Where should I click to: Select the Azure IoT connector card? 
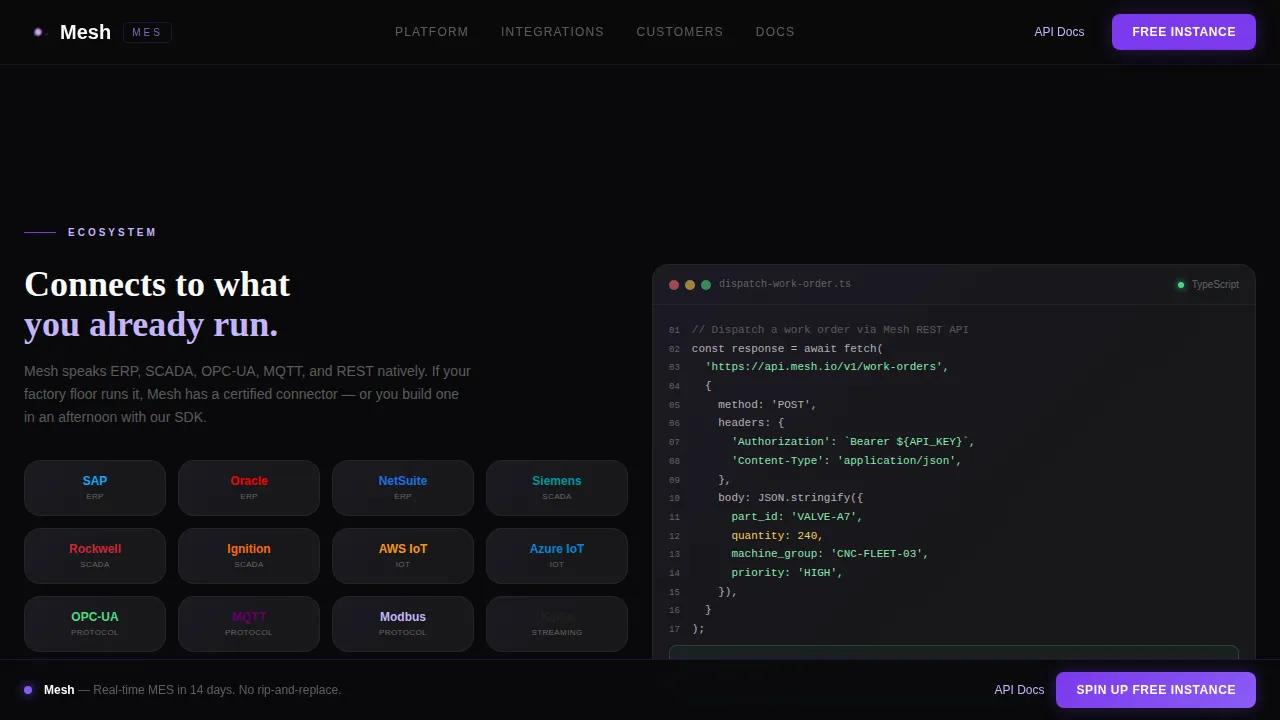click(x=557, y=556)
